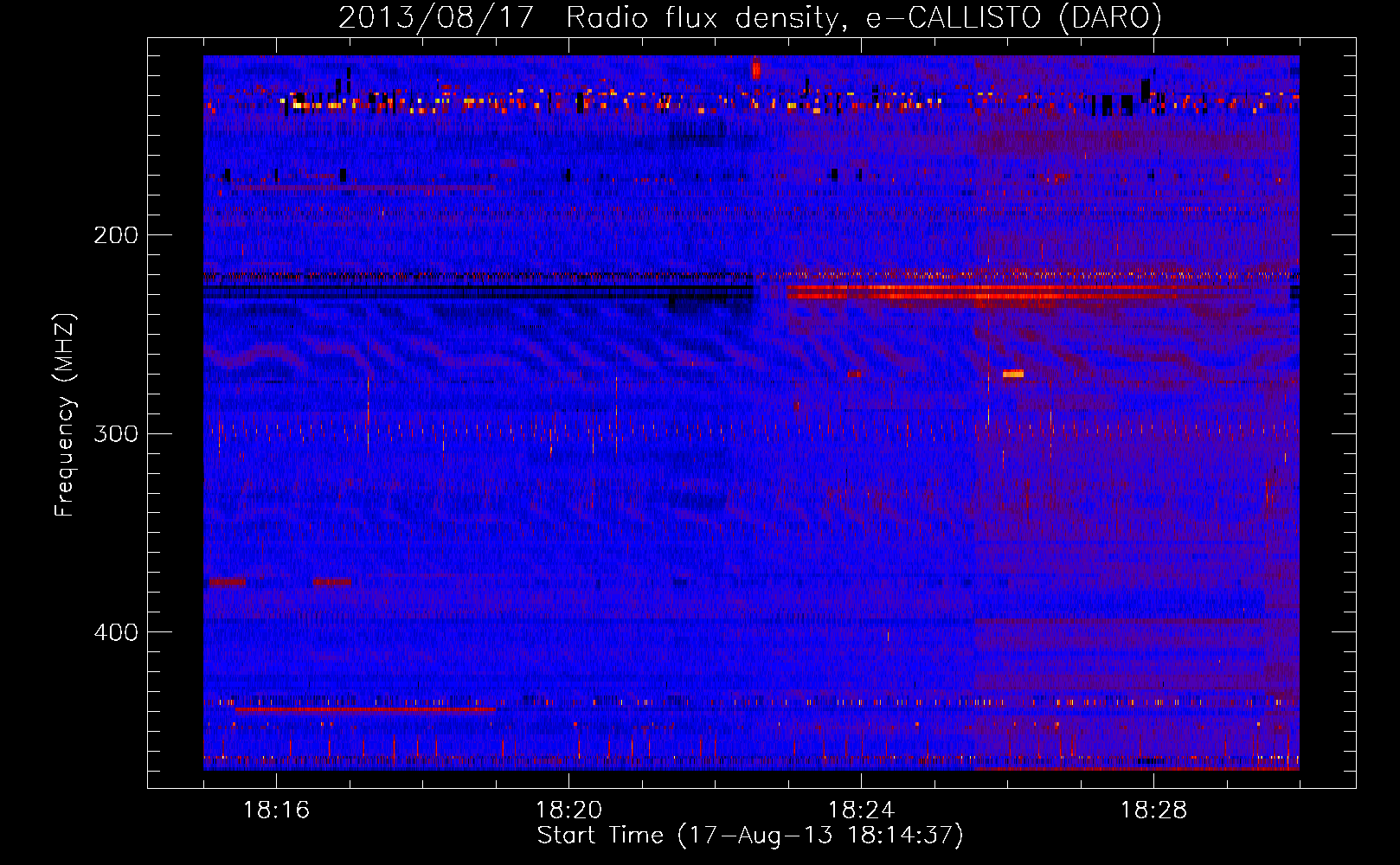Click the 18:24 time tick label
1400x865 pixels.
[x=861, y=811]
